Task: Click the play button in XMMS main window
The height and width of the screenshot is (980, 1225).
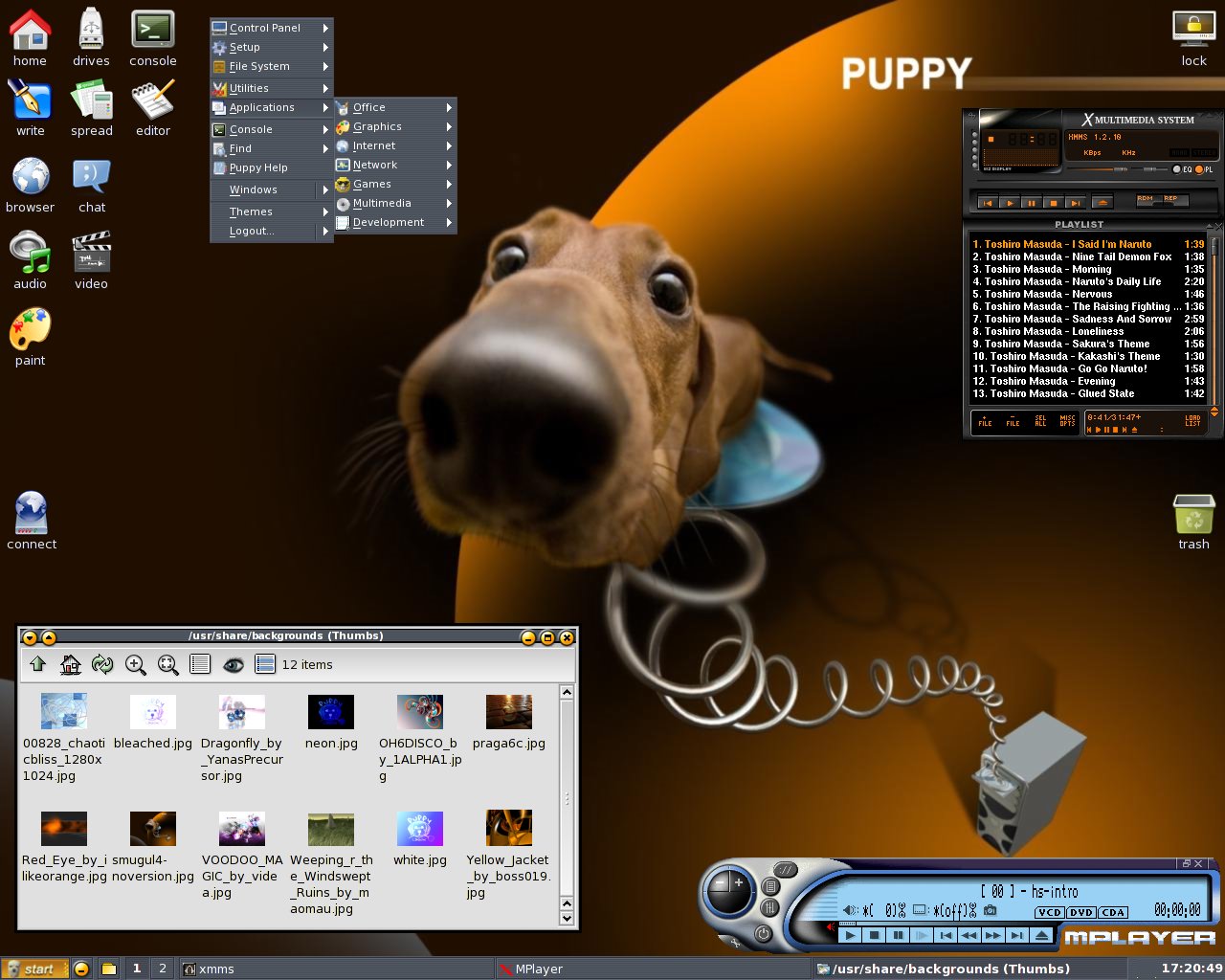Action: coord(1010,204)
